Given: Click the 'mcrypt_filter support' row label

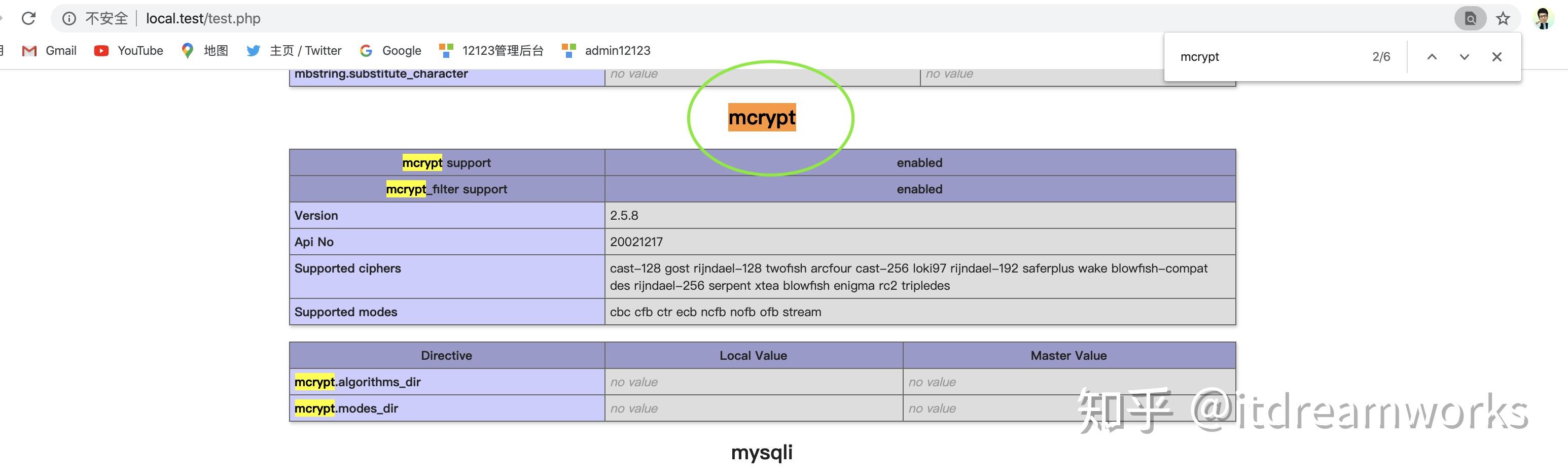Looking at the screenshot, I should point(446,189).
